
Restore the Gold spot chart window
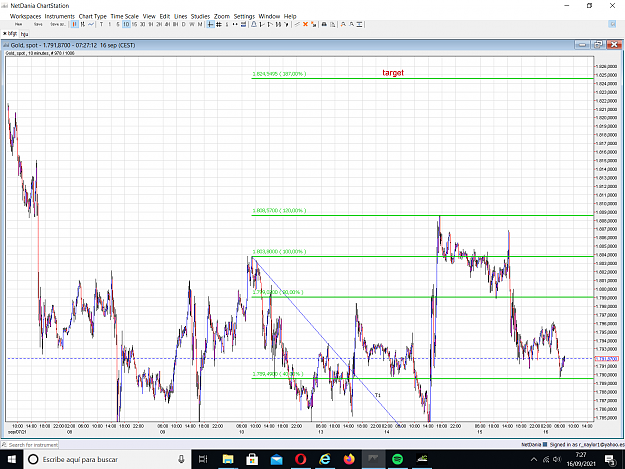pos(598,45)
